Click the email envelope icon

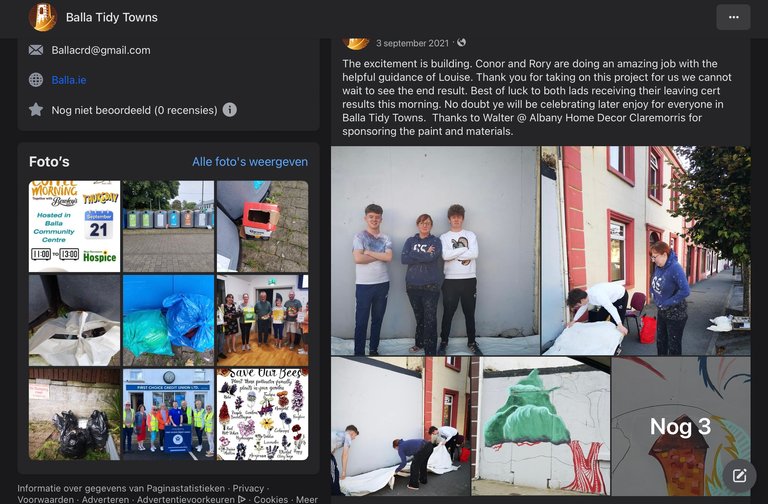pyautogui.click(x=36, y=50)
